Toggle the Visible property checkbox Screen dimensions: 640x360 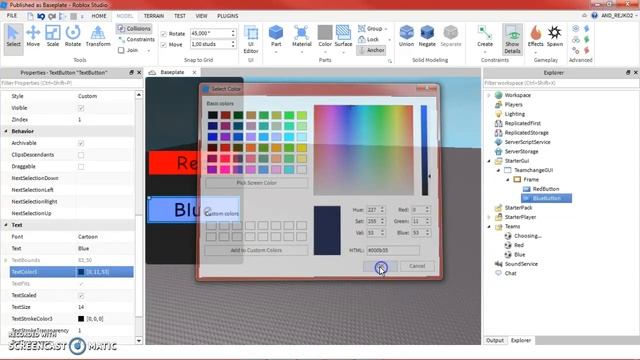pos(81,108)
